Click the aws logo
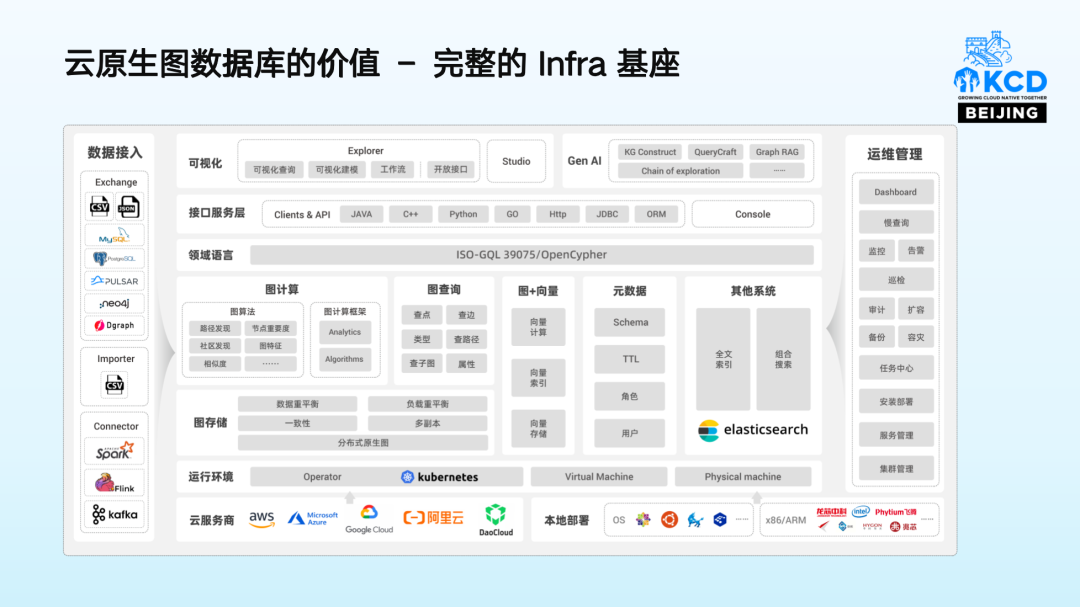 262,519
